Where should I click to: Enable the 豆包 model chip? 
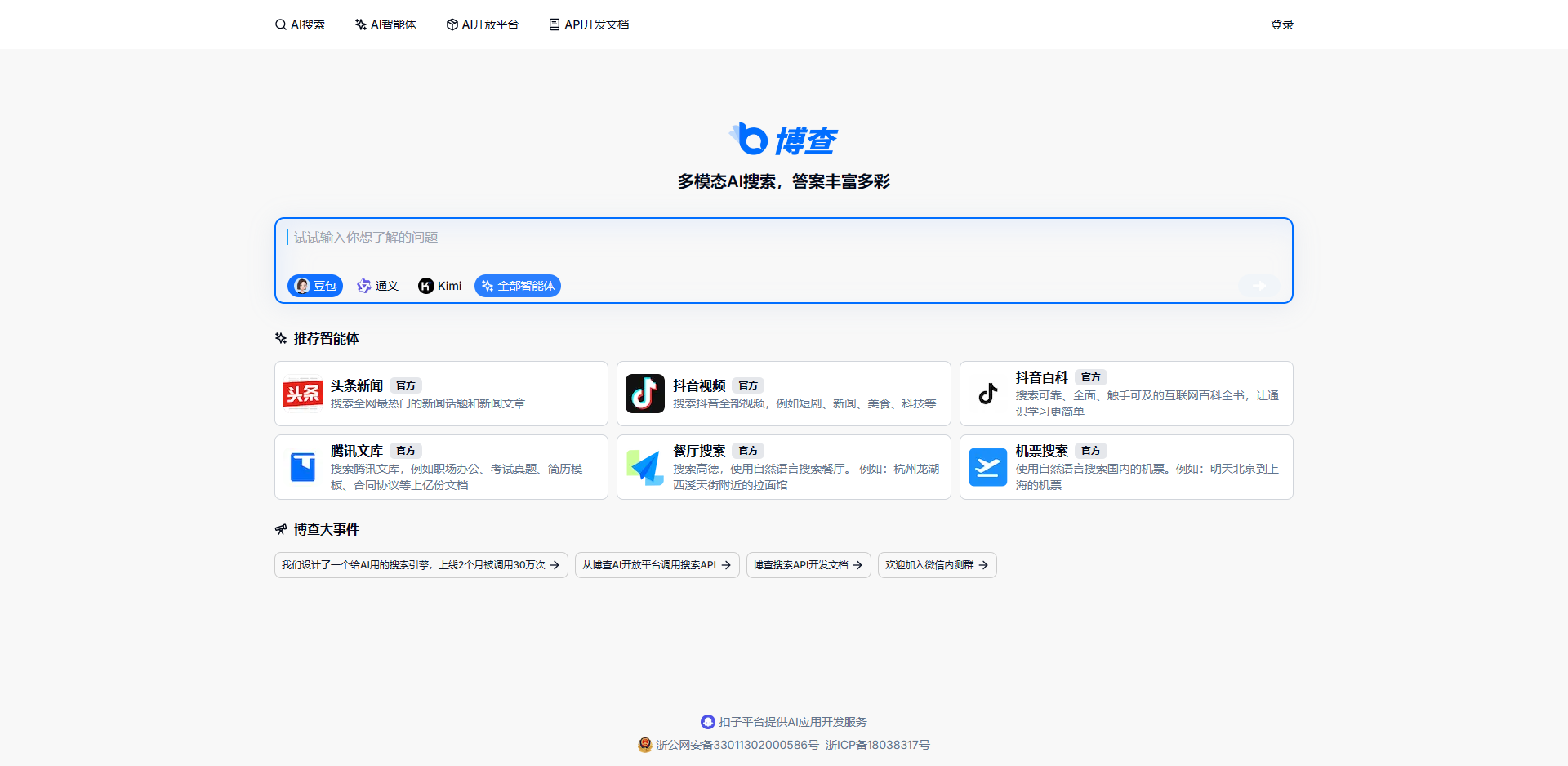pos(314,286)
